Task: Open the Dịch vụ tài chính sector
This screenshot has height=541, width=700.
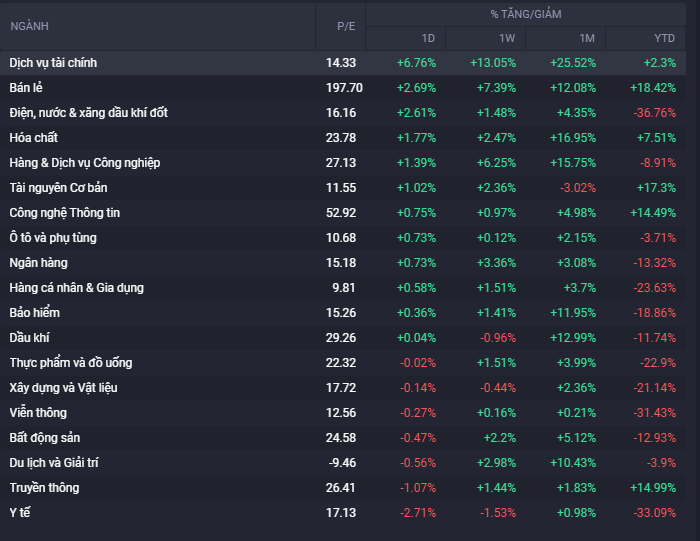Action: click(53, 63)
